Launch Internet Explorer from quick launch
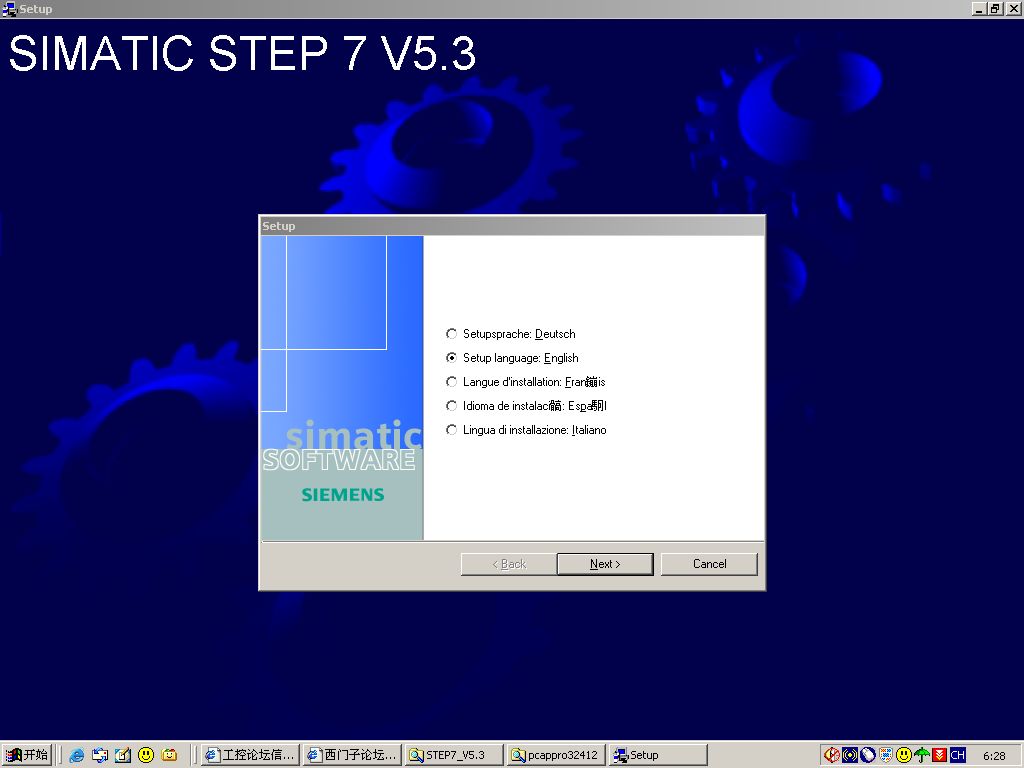The width and height of the screenshot is (1024, 768). 76,756
